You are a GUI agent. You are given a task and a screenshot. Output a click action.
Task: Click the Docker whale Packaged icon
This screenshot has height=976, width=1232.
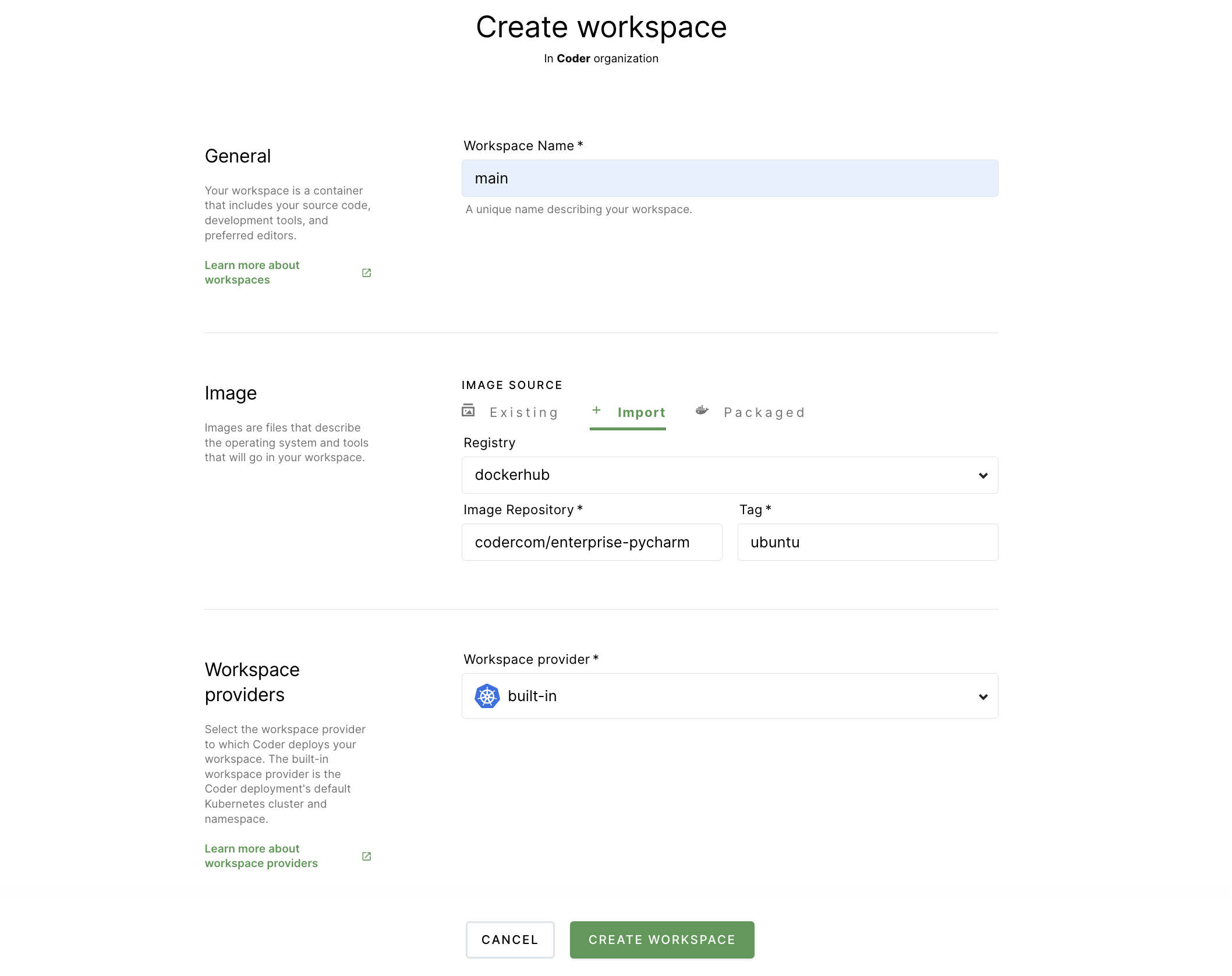click(702, 411)
